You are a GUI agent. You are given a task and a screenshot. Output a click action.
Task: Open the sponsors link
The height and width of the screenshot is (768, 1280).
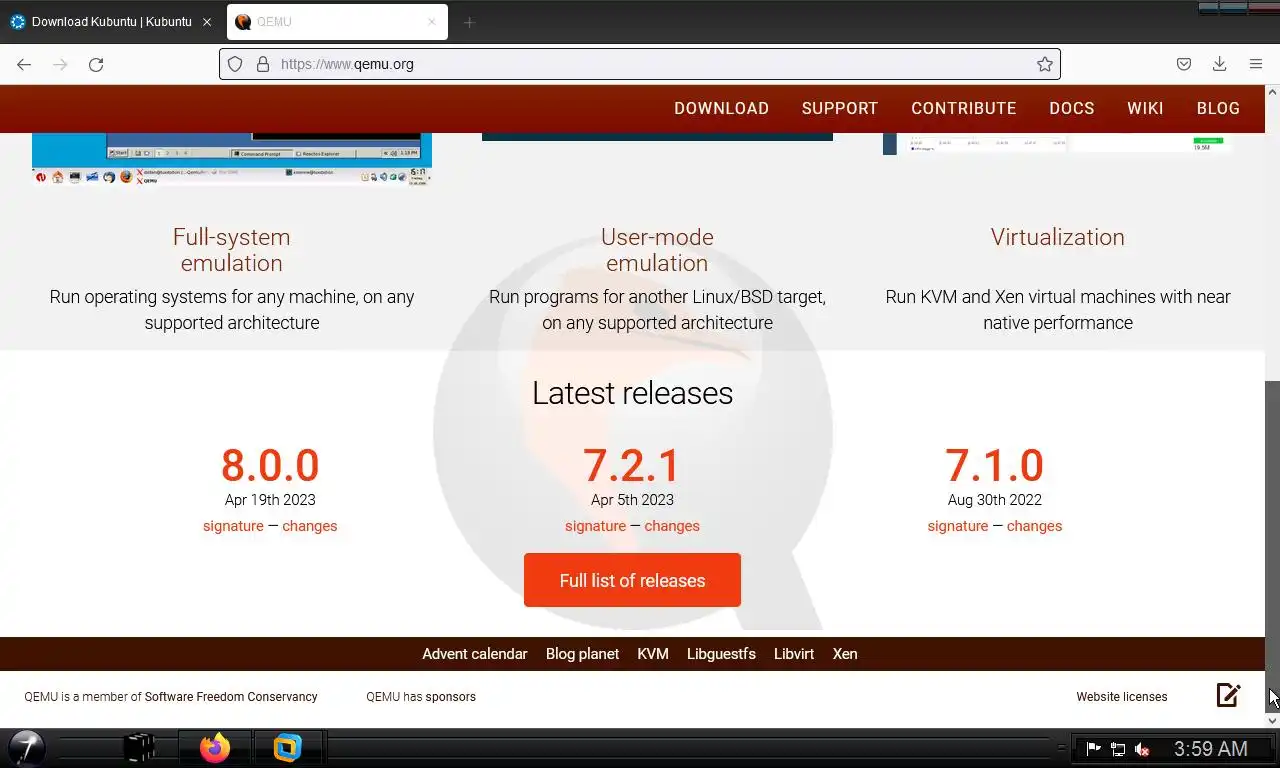pyautogui.click(x=449, y=697)
